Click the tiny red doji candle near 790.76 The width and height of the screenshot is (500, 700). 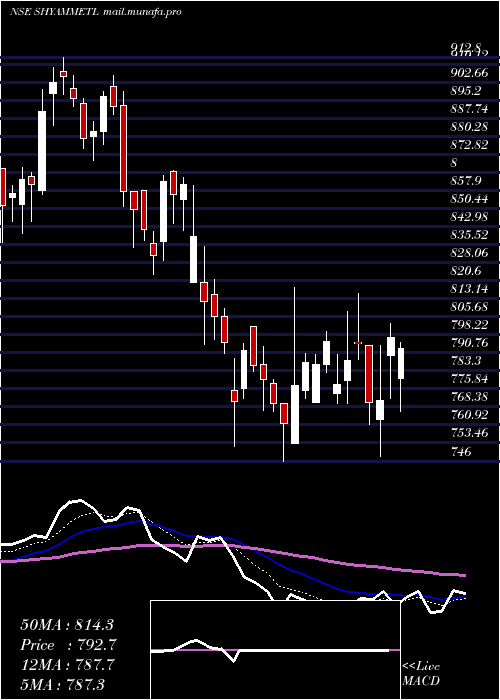click(358, 343)
